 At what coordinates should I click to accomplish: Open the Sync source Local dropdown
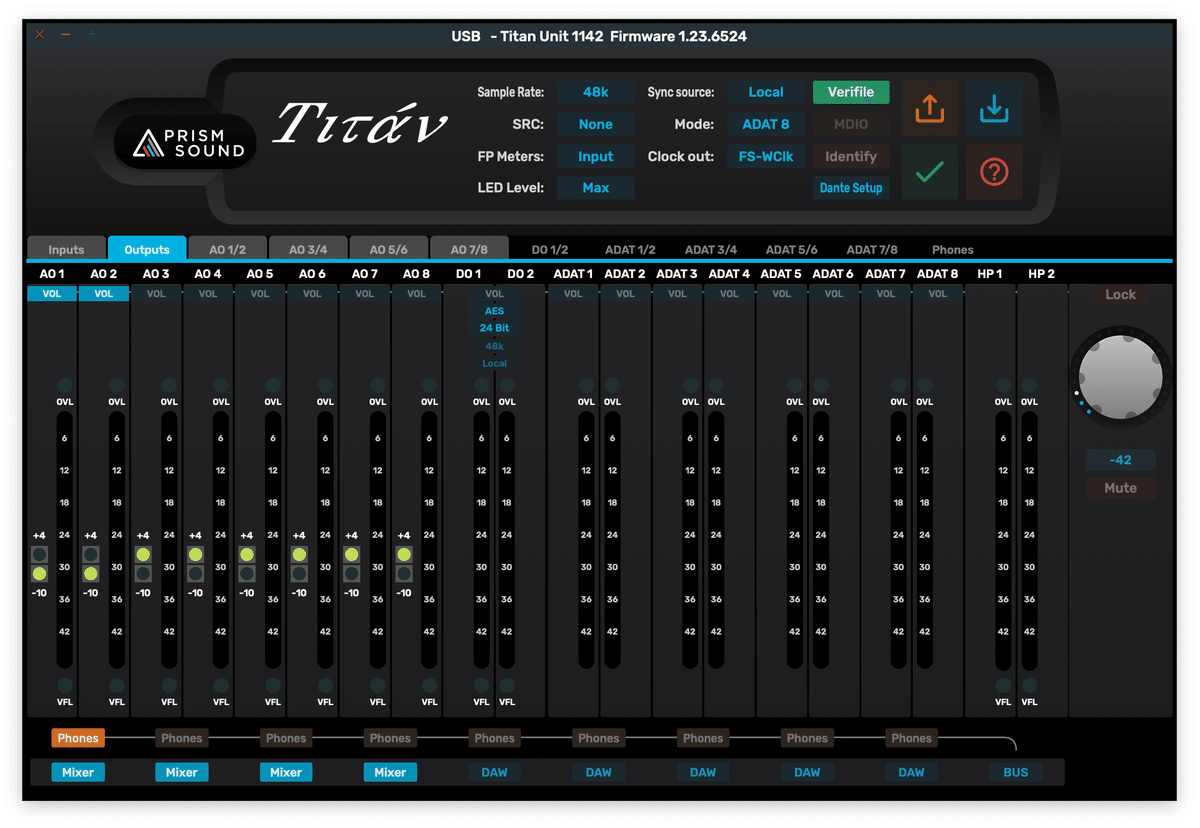(x=766, y=92)
